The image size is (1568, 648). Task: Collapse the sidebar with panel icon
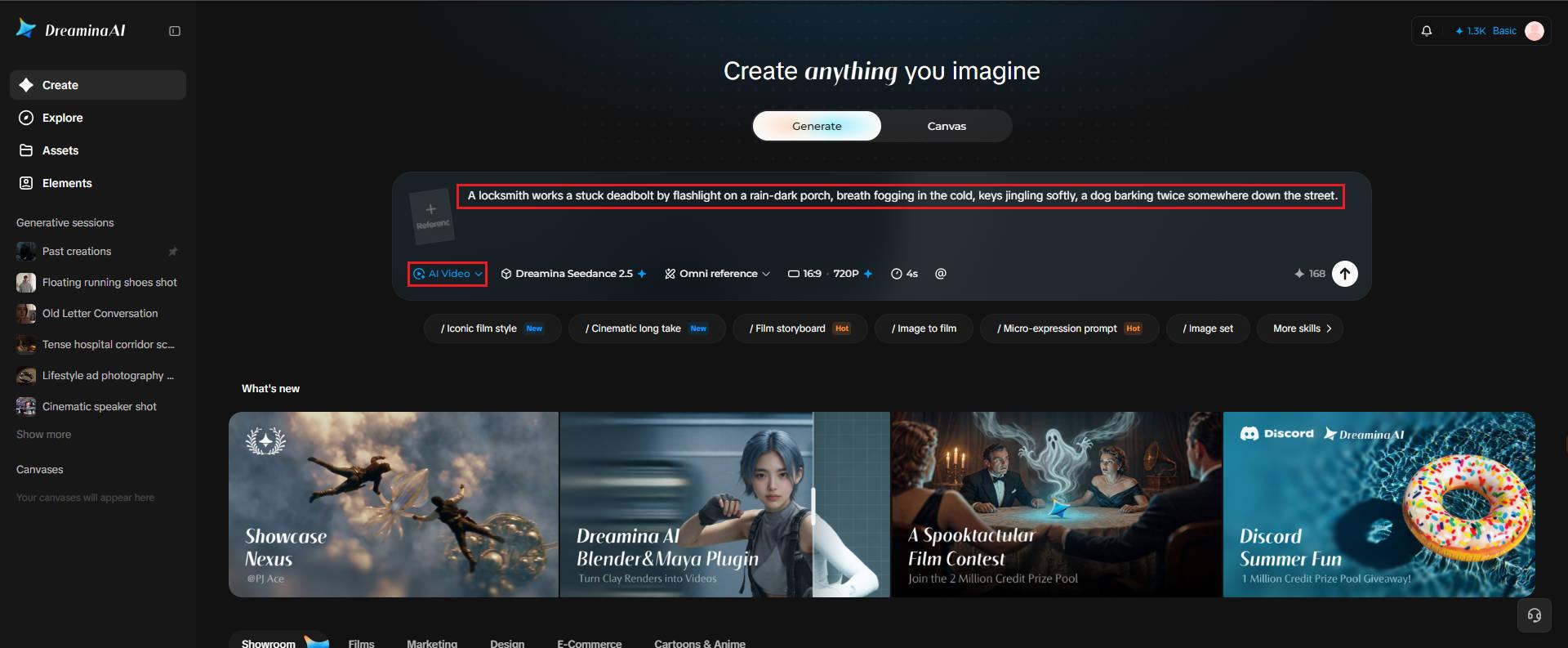175,31
